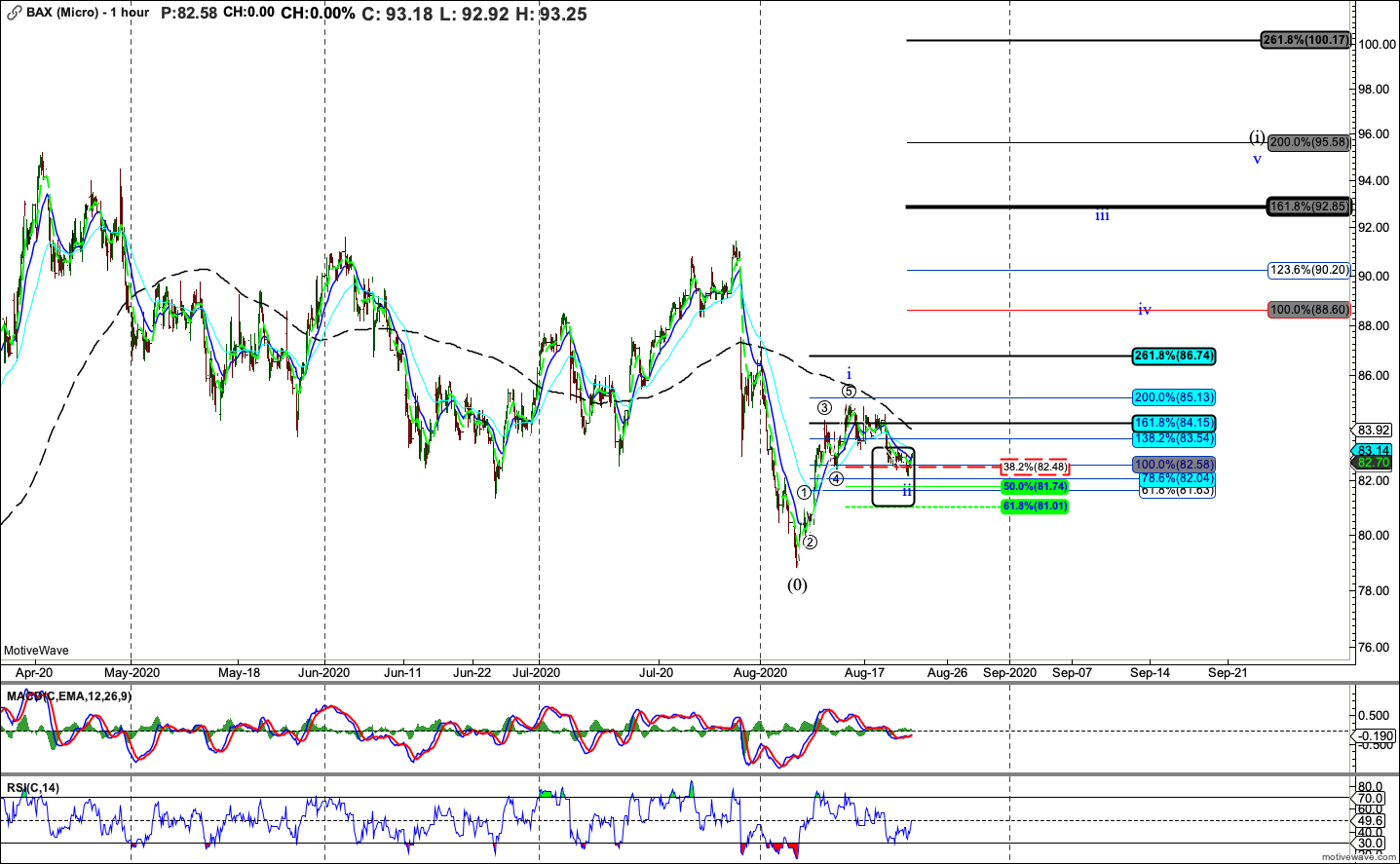Click the red dashed 38.2%(82.48) retracement label
Screen dimensions: 1400x864
[1035, 467]
